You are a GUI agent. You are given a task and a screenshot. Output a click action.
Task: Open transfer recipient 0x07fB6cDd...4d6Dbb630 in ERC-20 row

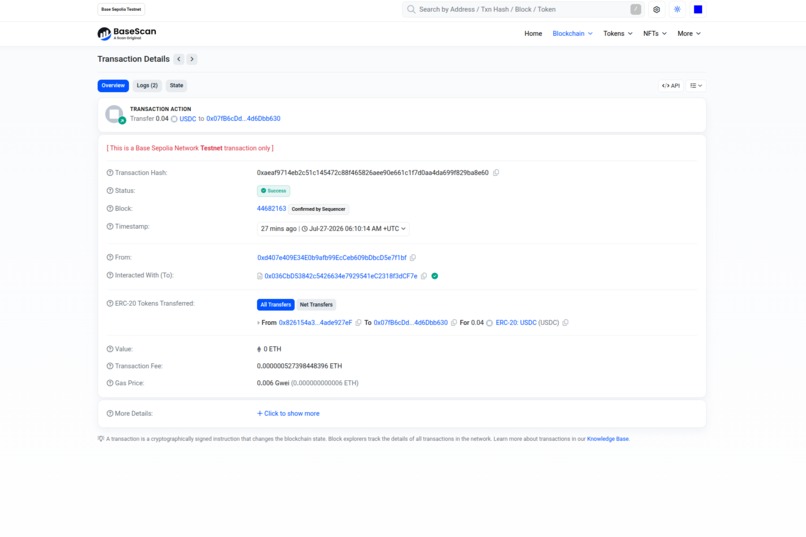tap(411, 323)
